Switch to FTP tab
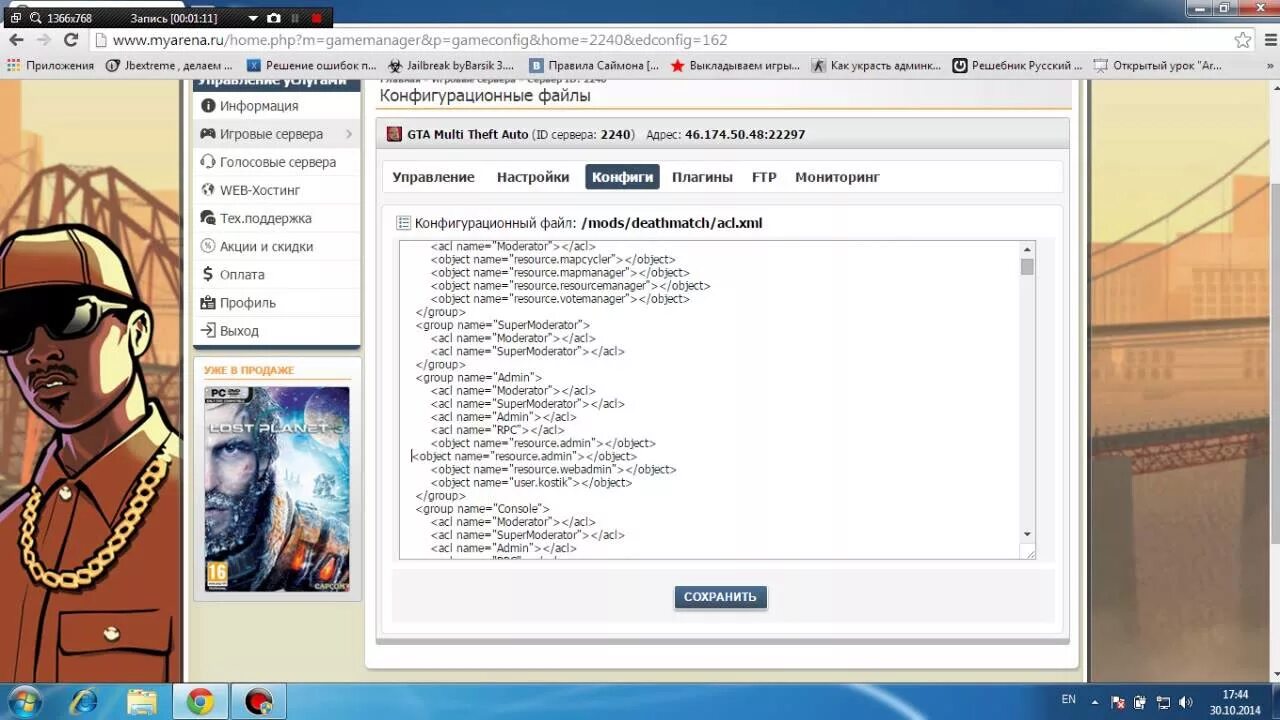The height and width of the screenshot is (720, 1280). 764,177
